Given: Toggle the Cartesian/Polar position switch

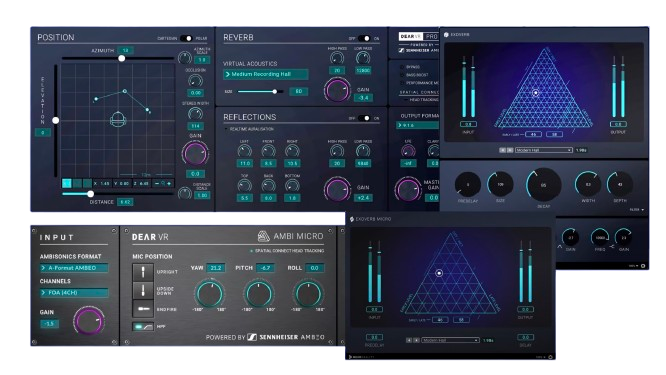Looking at the screenshot, I should click(x=186, y=38).
